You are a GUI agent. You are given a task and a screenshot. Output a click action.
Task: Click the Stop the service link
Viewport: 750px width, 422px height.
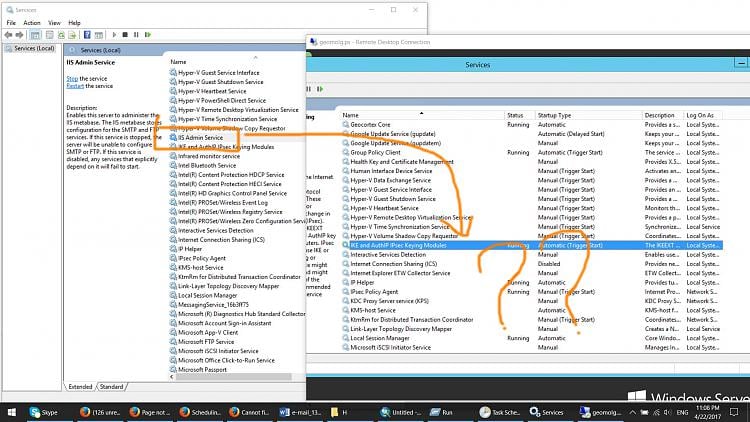coord(72,78)
